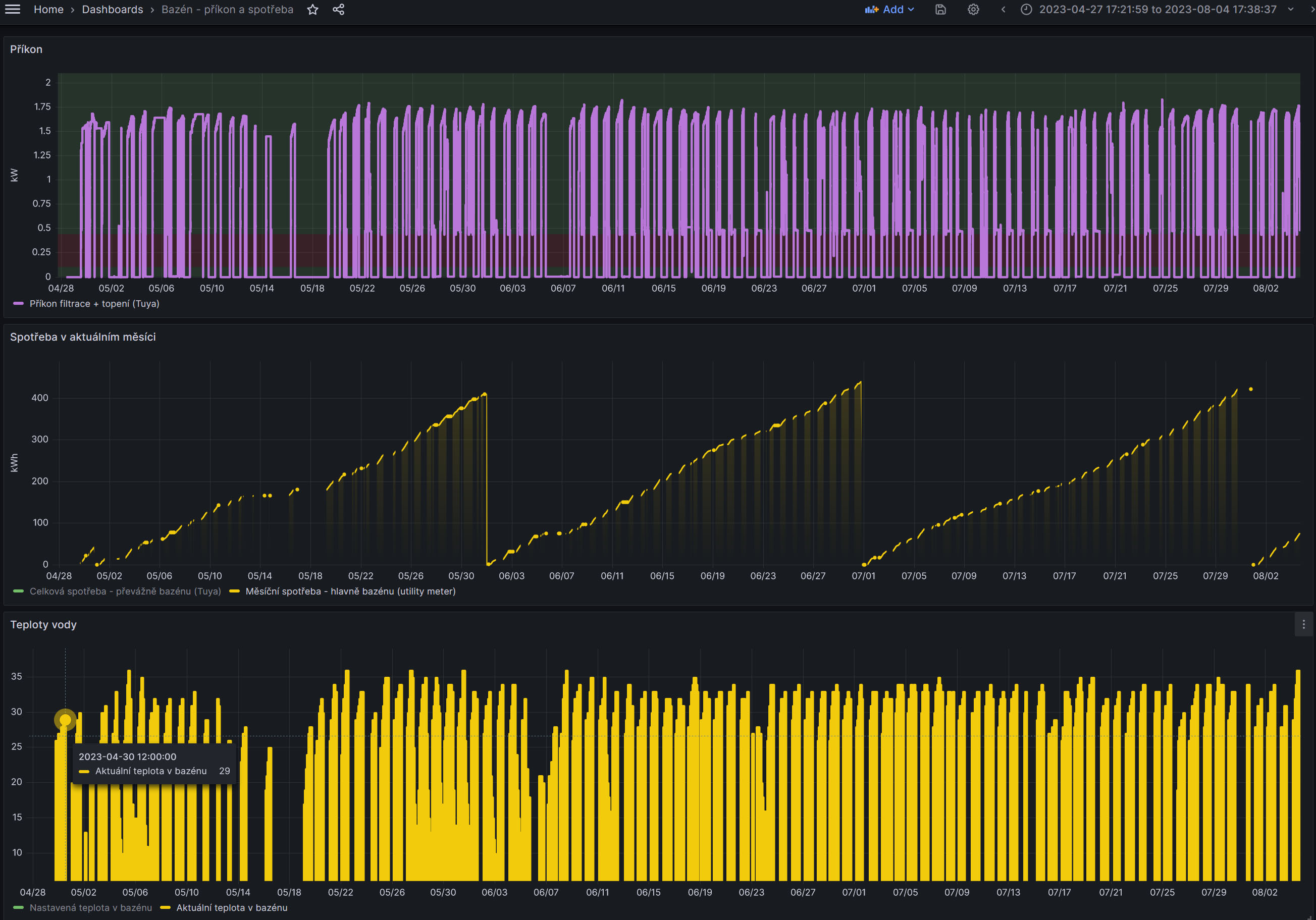This screenshot has width=1316, height=920.
Task: Go to Home breadcrumb
Action: click(x=48, y=9)
